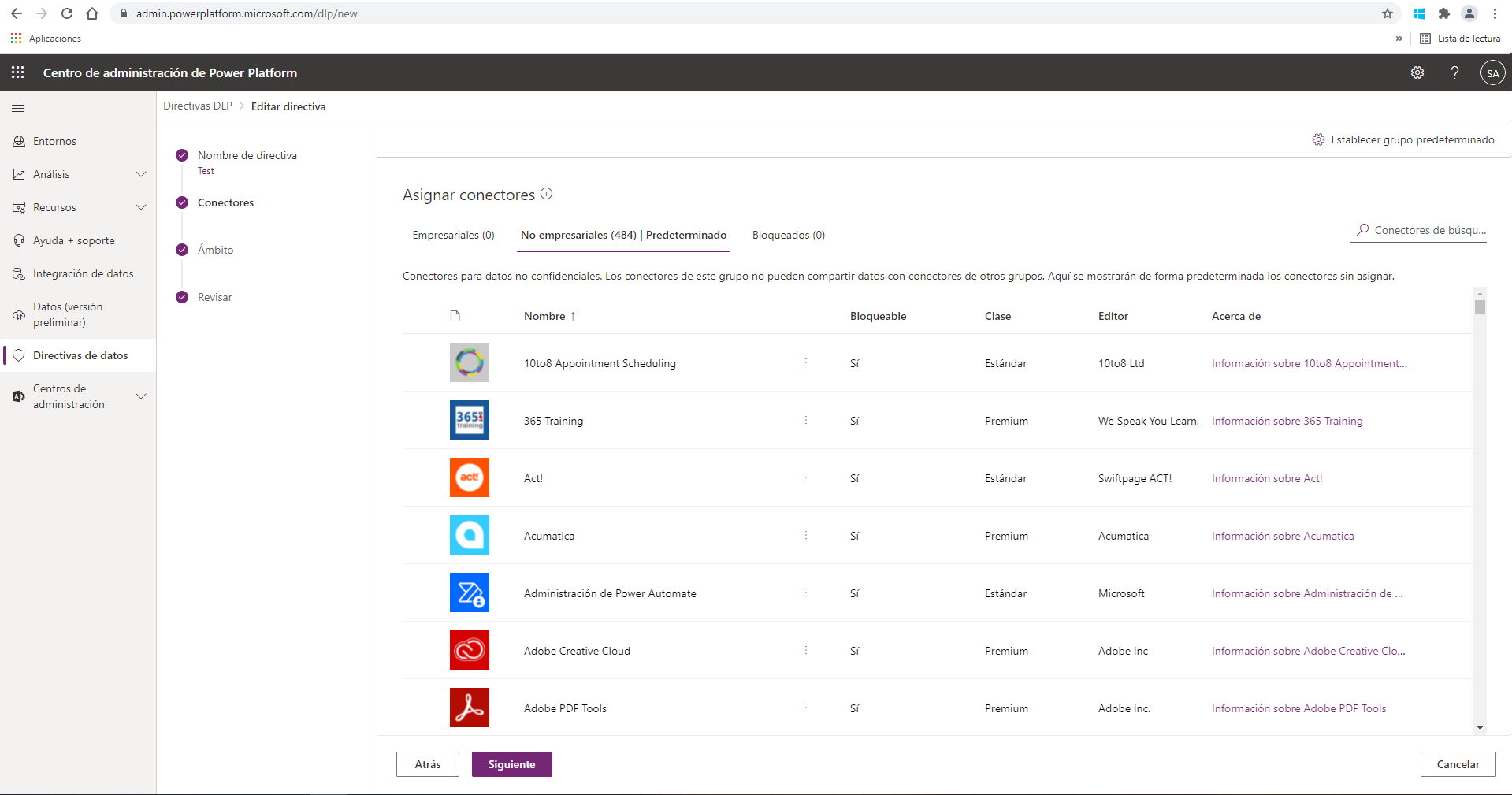
Task: Open Información sobre Acumatica link
Action: pyautogui.click(x=1283, y=536)
